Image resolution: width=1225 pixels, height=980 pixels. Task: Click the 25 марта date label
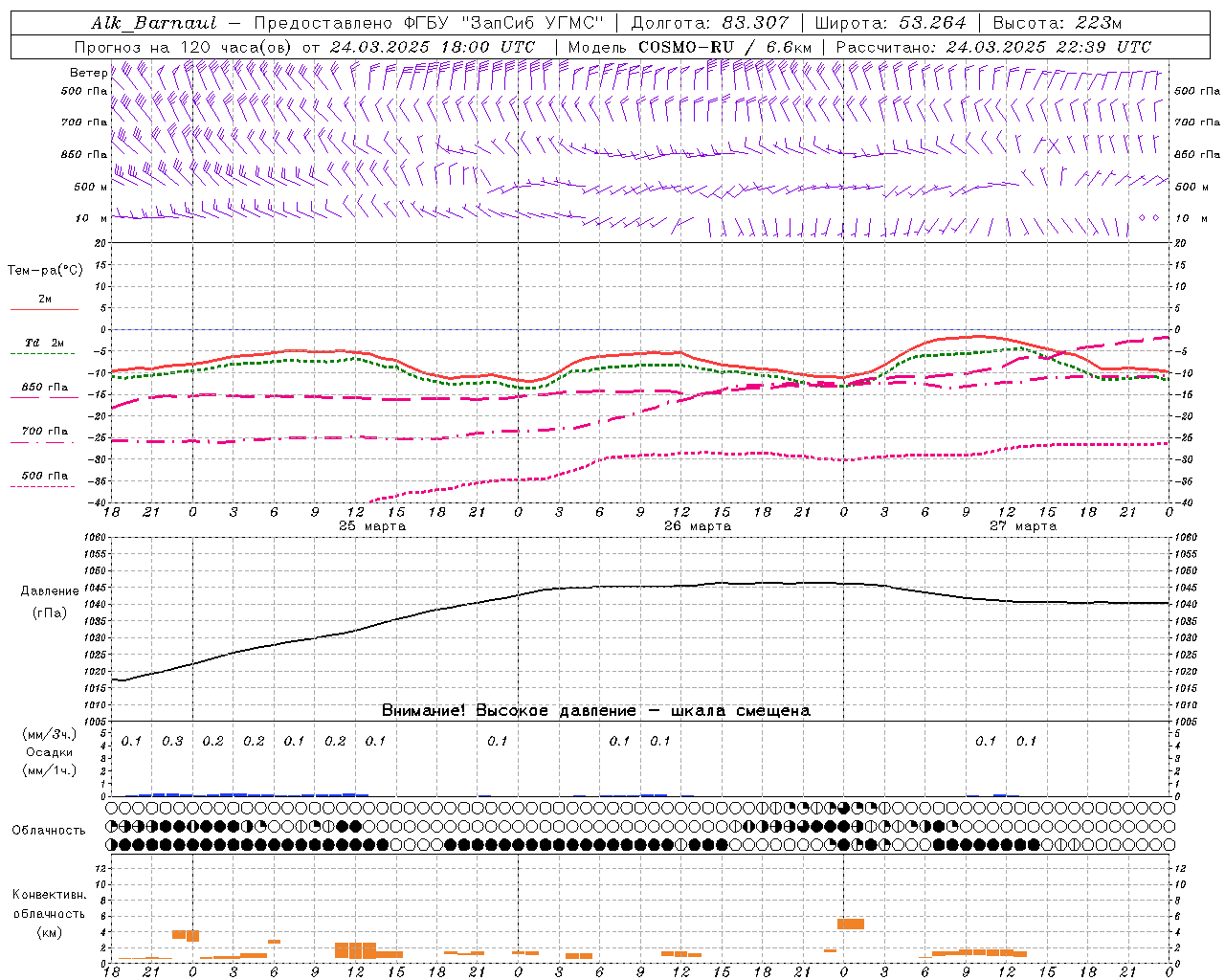[x=372, y=526]
